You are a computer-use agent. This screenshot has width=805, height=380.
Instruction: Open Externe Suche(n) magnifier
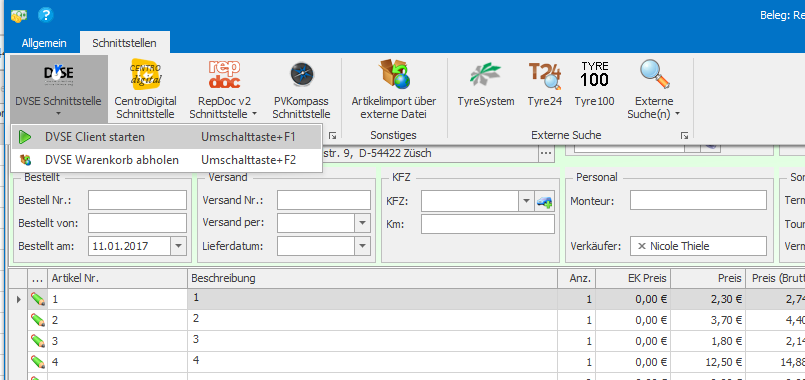(x=654, y=88)
